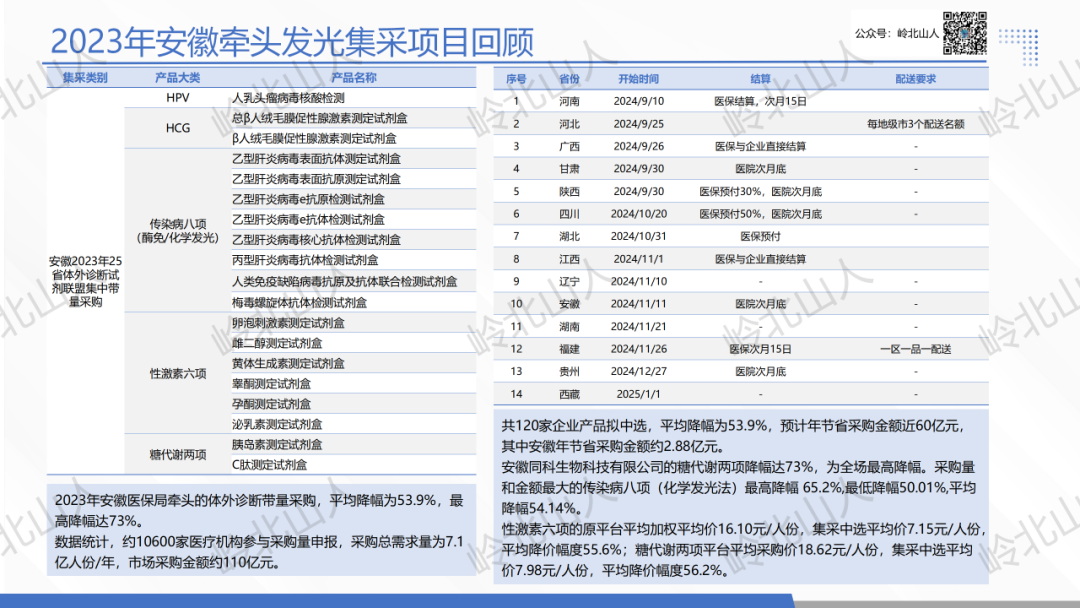Click the 集采类别 column header

84,78
